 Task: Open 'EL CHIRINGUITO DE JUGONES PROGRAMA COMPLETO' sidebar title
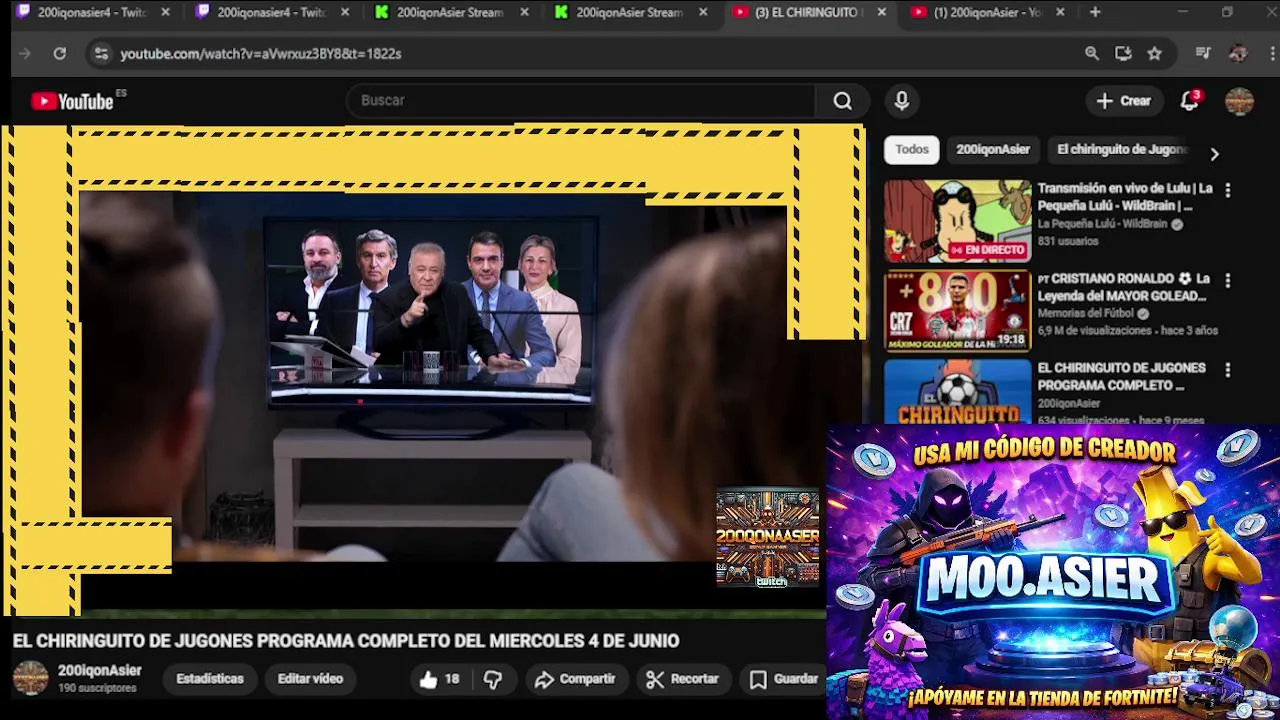point(1122,376)
